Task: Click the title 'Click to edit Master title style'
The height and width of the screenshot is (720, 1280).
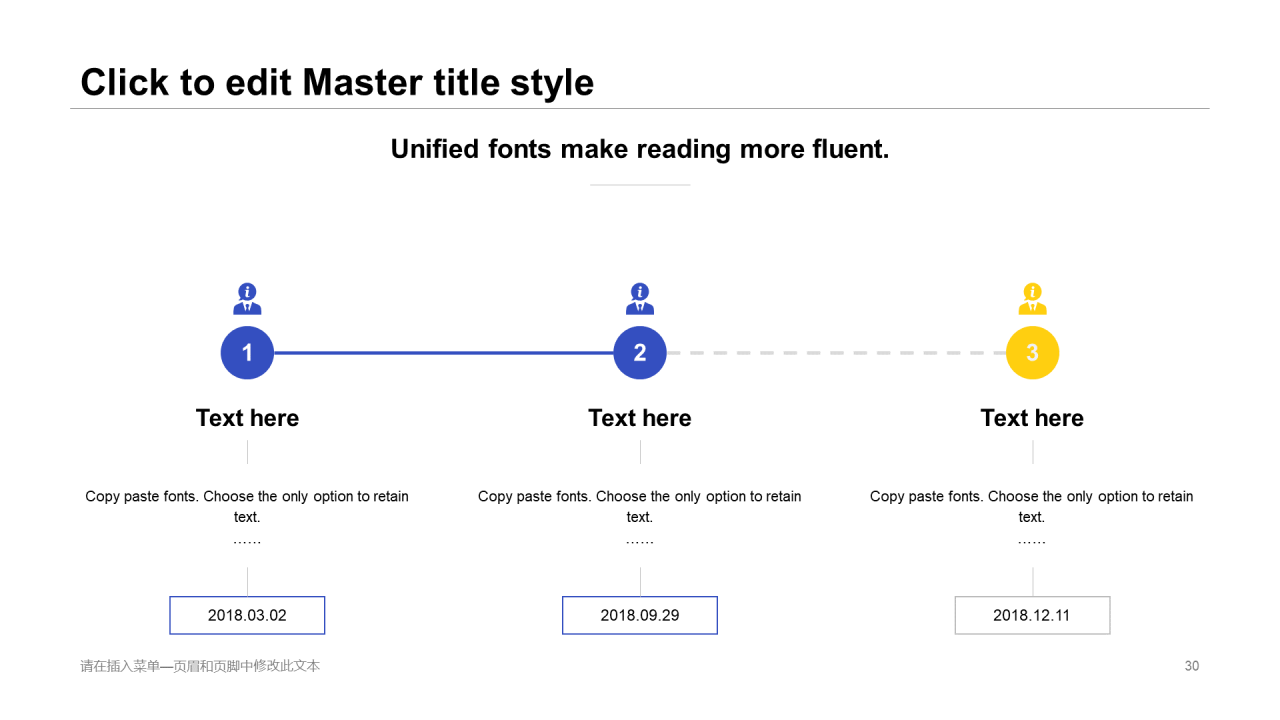Action: (x=337, y=82)
